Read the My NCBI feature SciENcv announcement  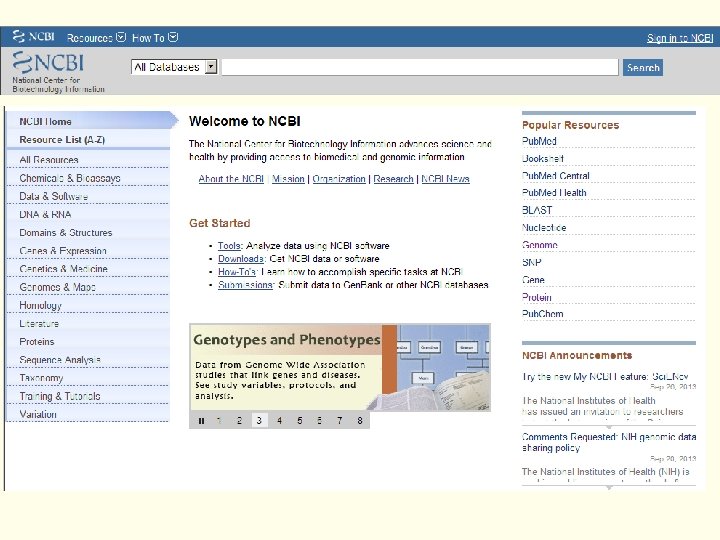605,377
